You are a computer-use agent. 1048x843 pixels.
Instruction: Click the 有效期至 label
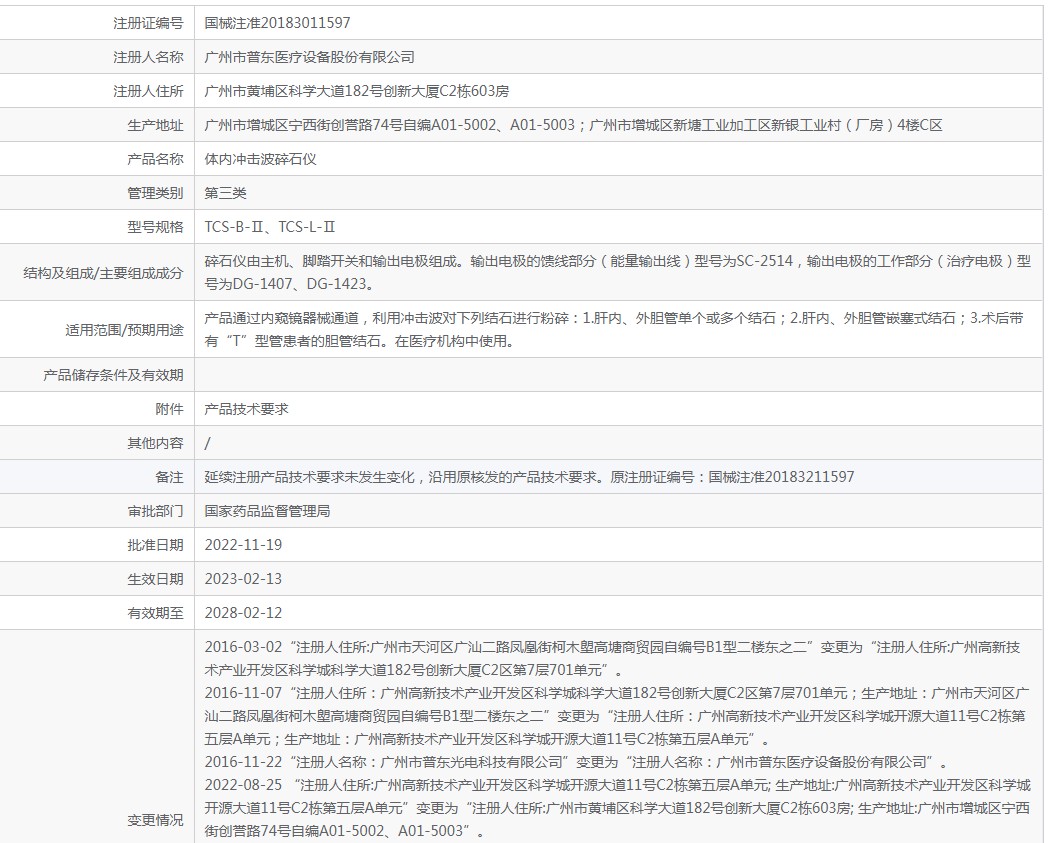point(155,614)
